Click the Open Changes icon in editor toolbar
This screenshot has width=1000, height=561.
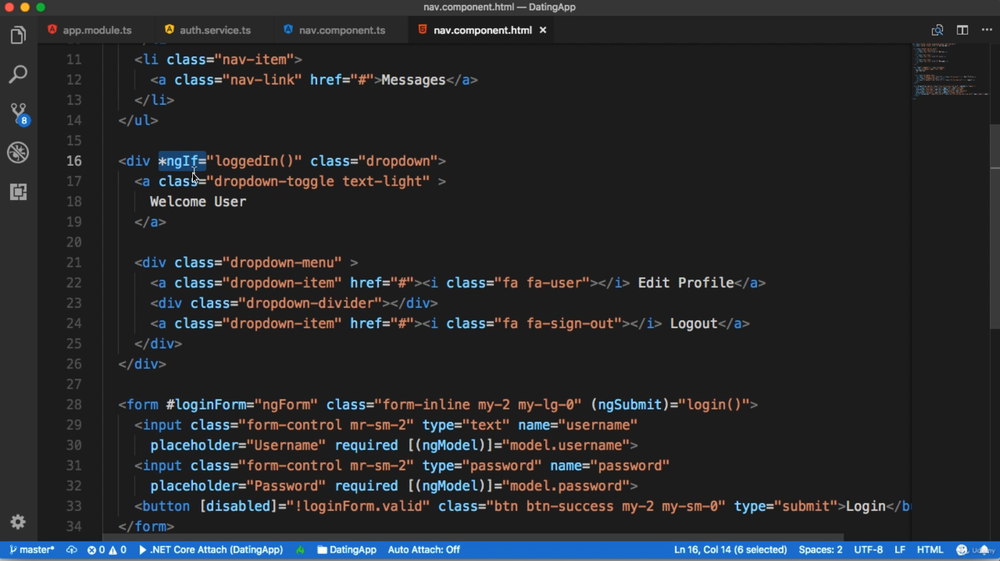pyautogui.click(x=937, y=30)
